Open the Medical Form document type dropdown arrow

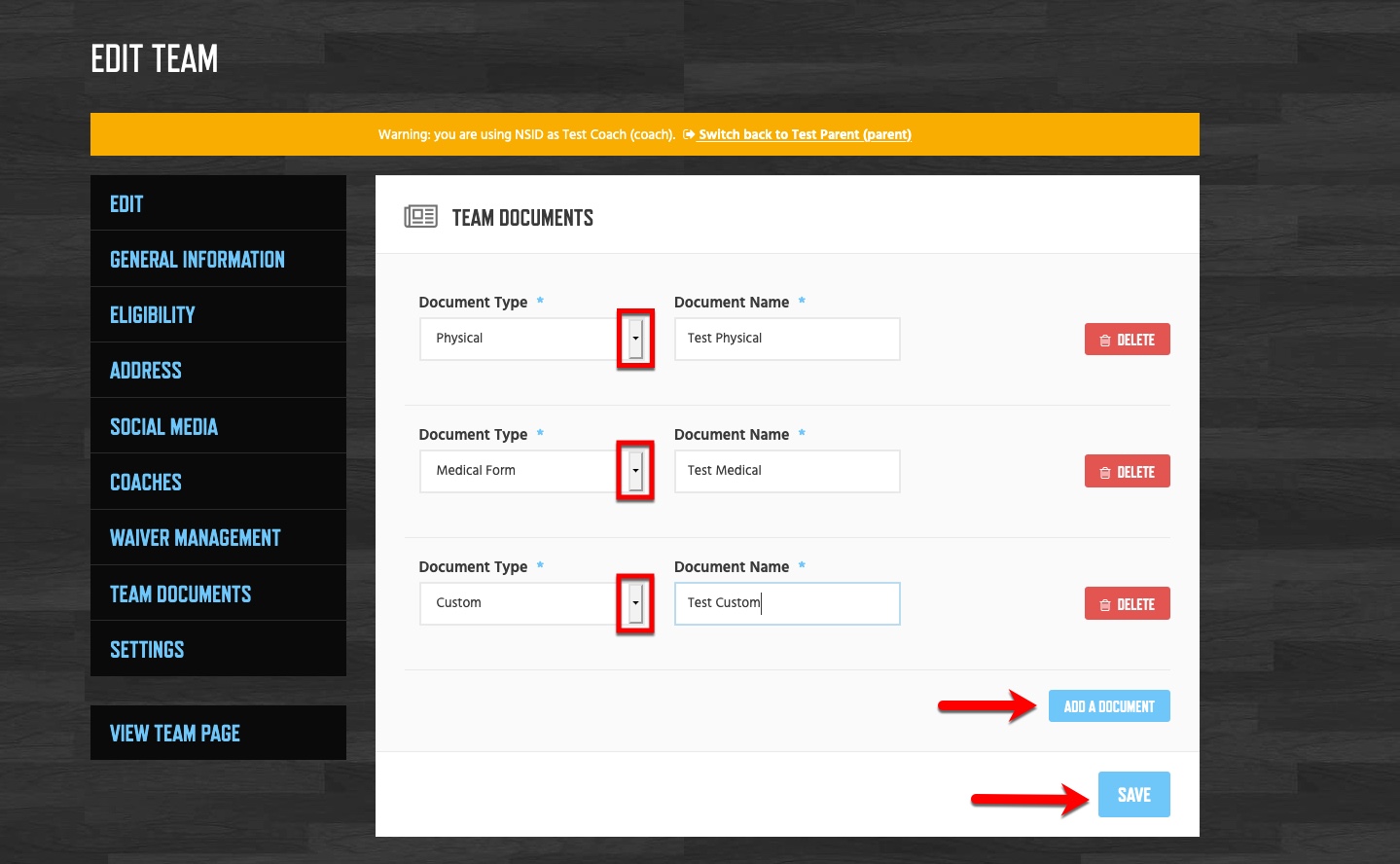[635, 471]
